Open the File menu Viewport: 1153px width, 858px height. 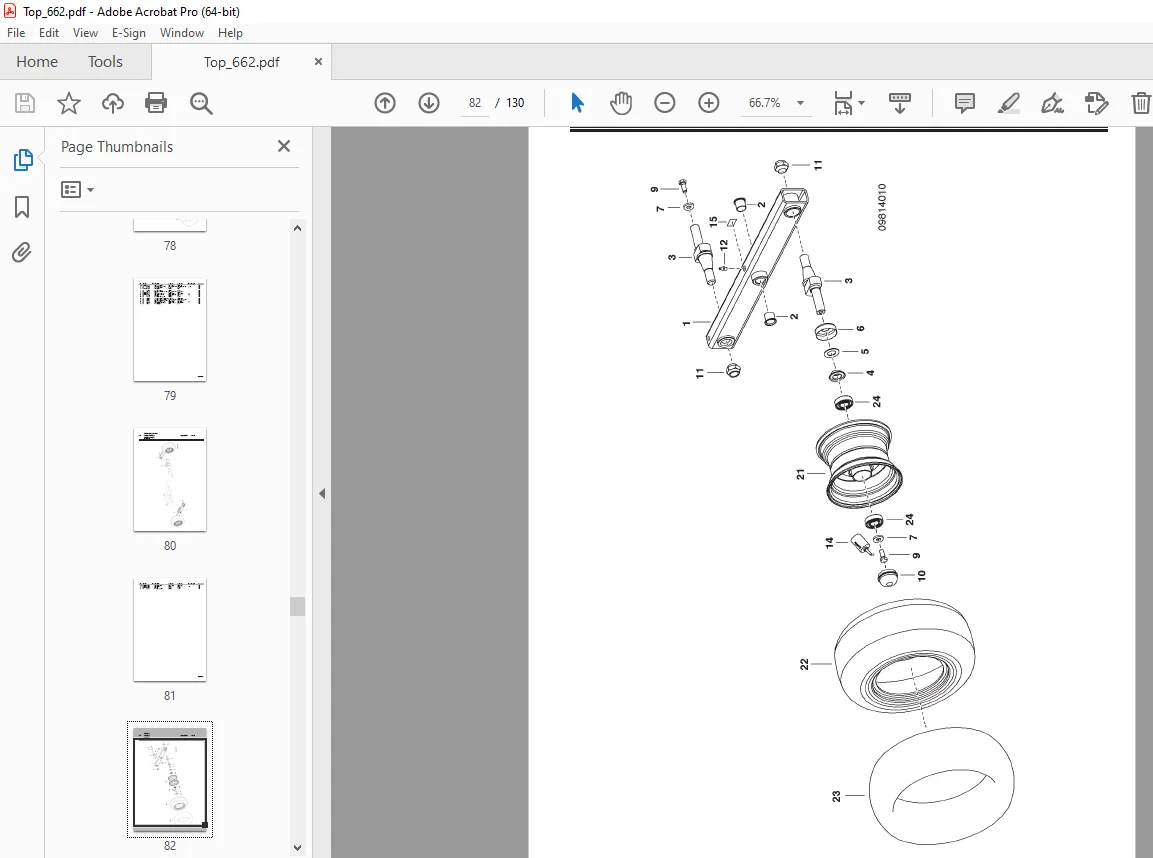tap(15, 33)
